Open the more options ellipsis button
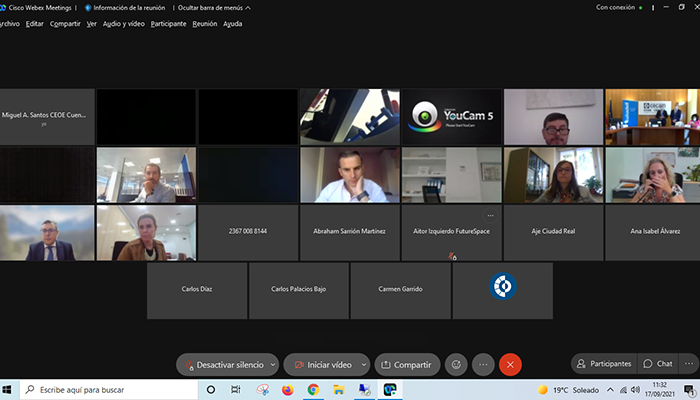Image resolution: width=700 pixels, height=400 pixels. (x=483, y=365)
